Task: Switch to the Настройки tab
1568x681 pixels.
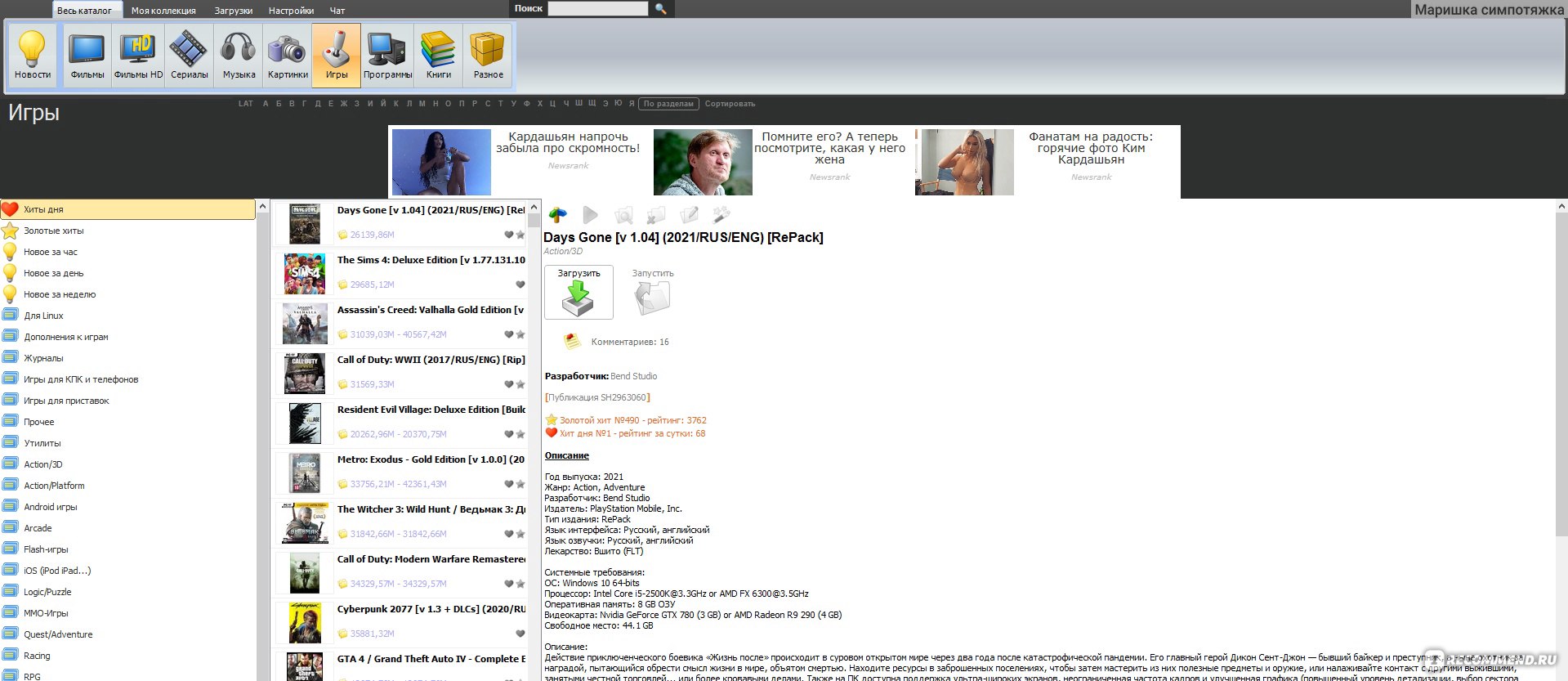Action: 292,11
